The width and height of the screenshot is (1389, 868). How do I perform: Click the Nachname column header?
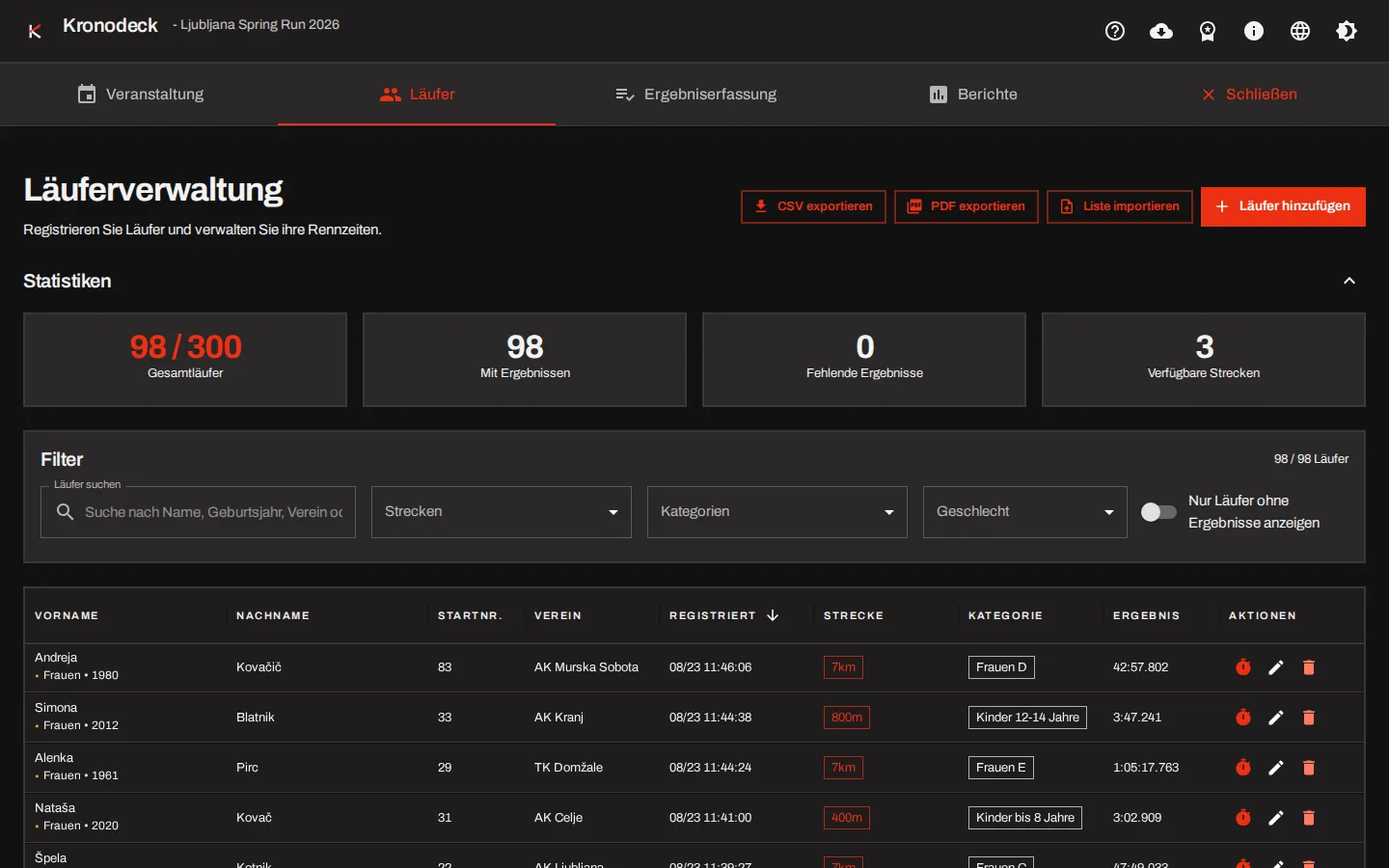pyautogui.click(x=273, y=615)
